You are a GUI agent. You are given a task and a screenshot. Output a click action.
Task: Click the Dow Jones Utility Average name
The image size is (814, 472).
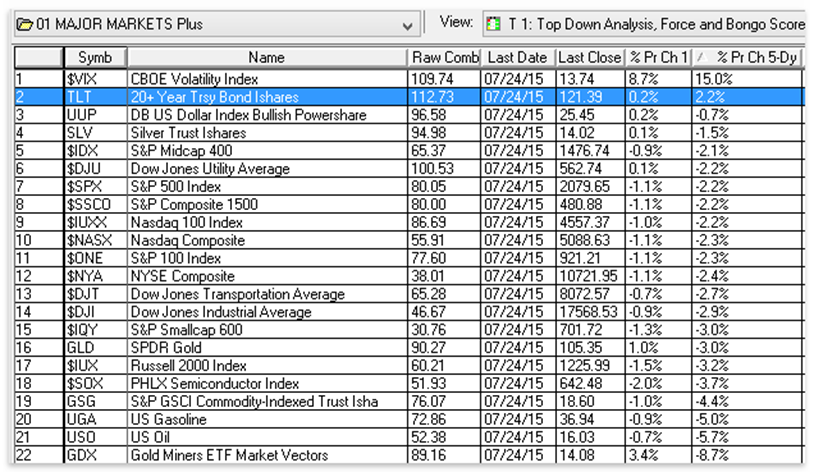coord(210,169)
